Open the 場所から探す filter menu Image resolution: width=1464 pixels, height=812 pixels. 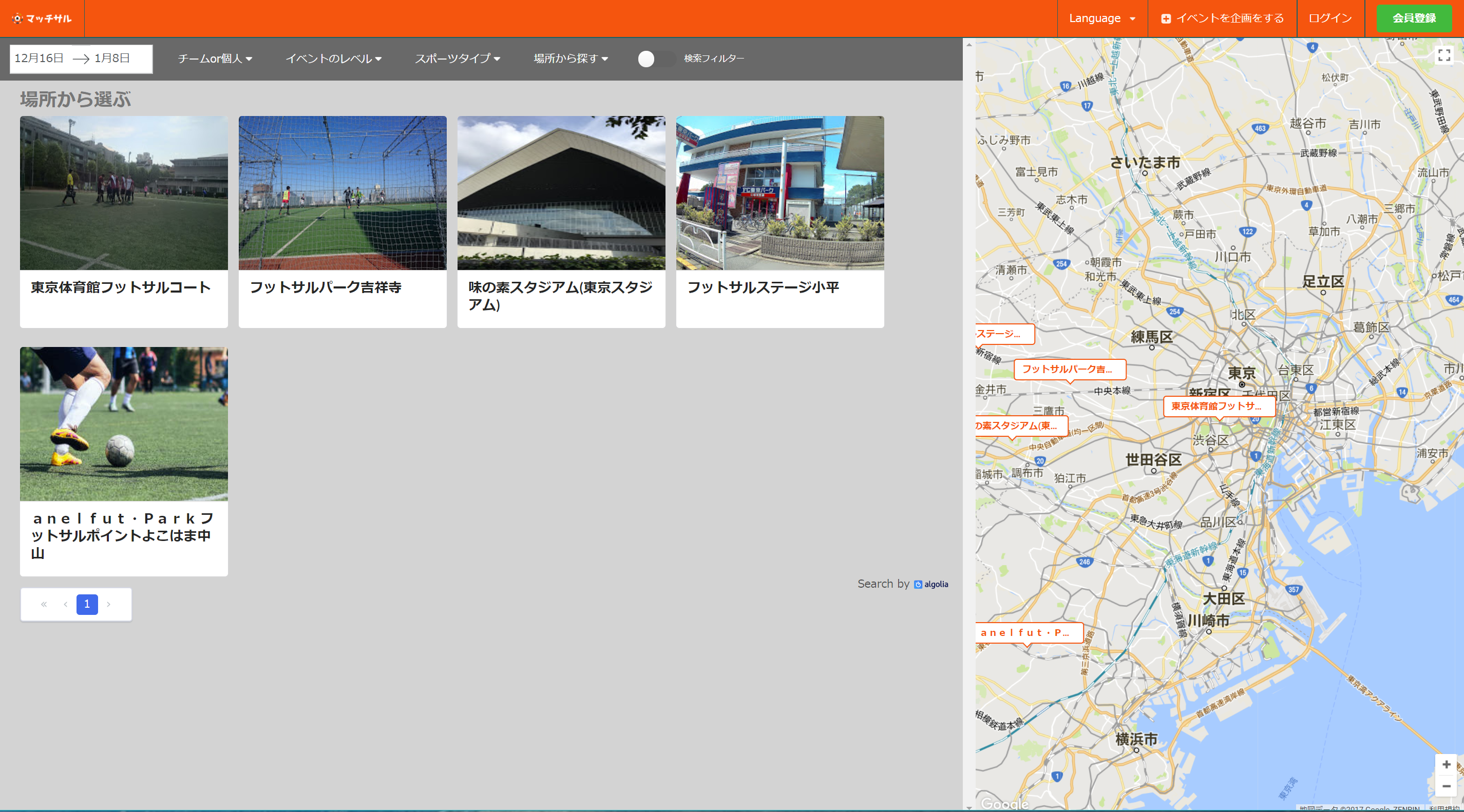pyautogui.click(x=571, y=59)
